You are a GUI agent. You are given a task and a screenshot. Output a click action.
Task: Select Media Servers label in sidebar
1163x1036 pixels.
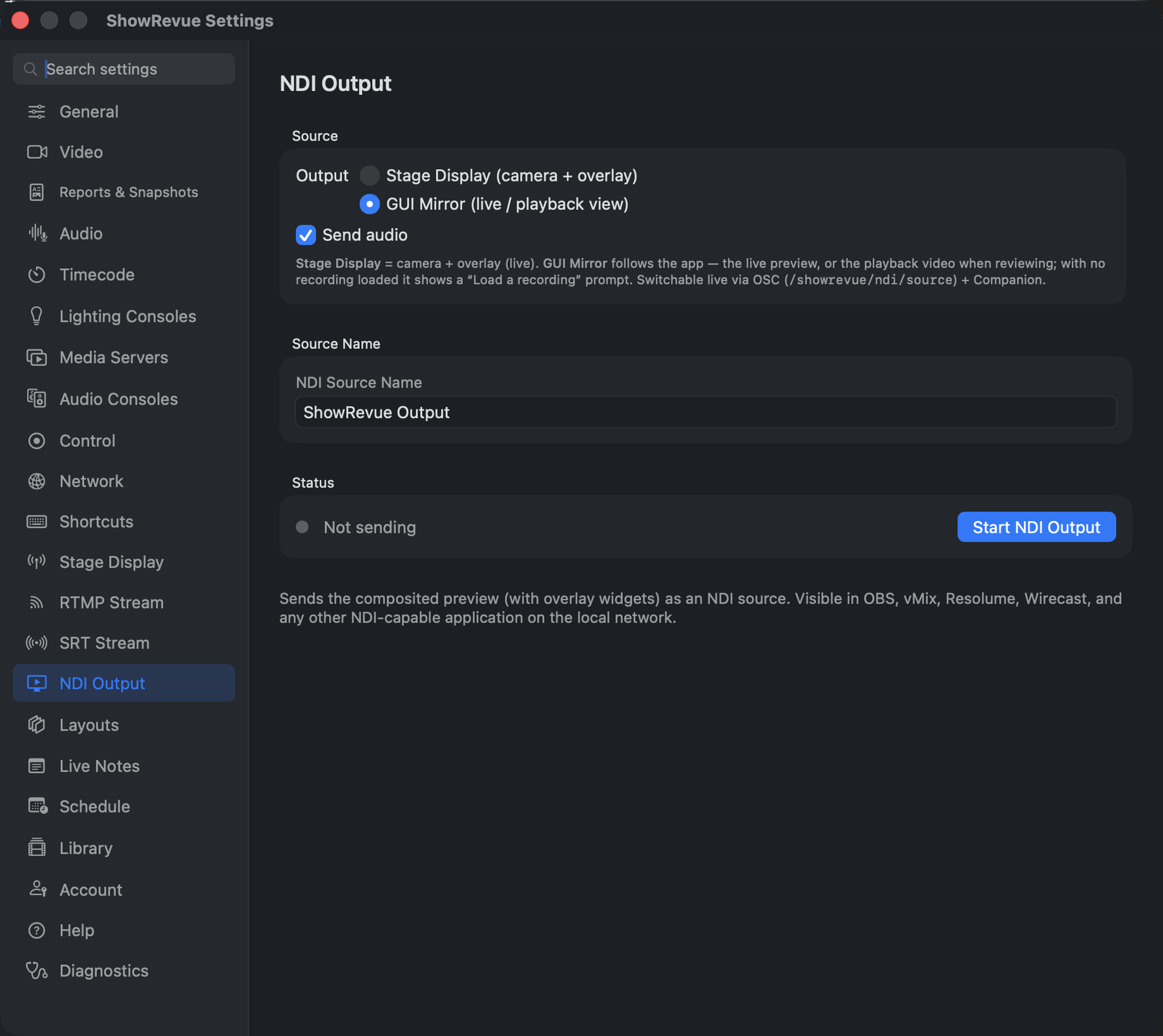click(x=114, y=357)
